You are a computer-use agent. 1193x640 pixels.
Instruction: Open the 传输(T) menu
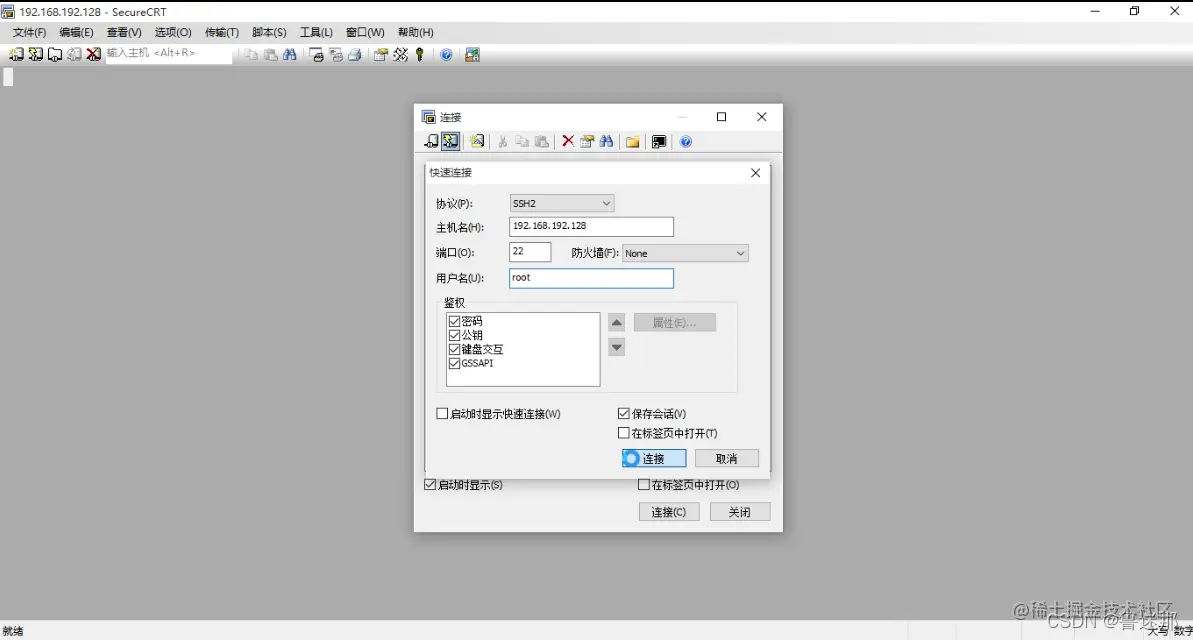coord(221,32)
